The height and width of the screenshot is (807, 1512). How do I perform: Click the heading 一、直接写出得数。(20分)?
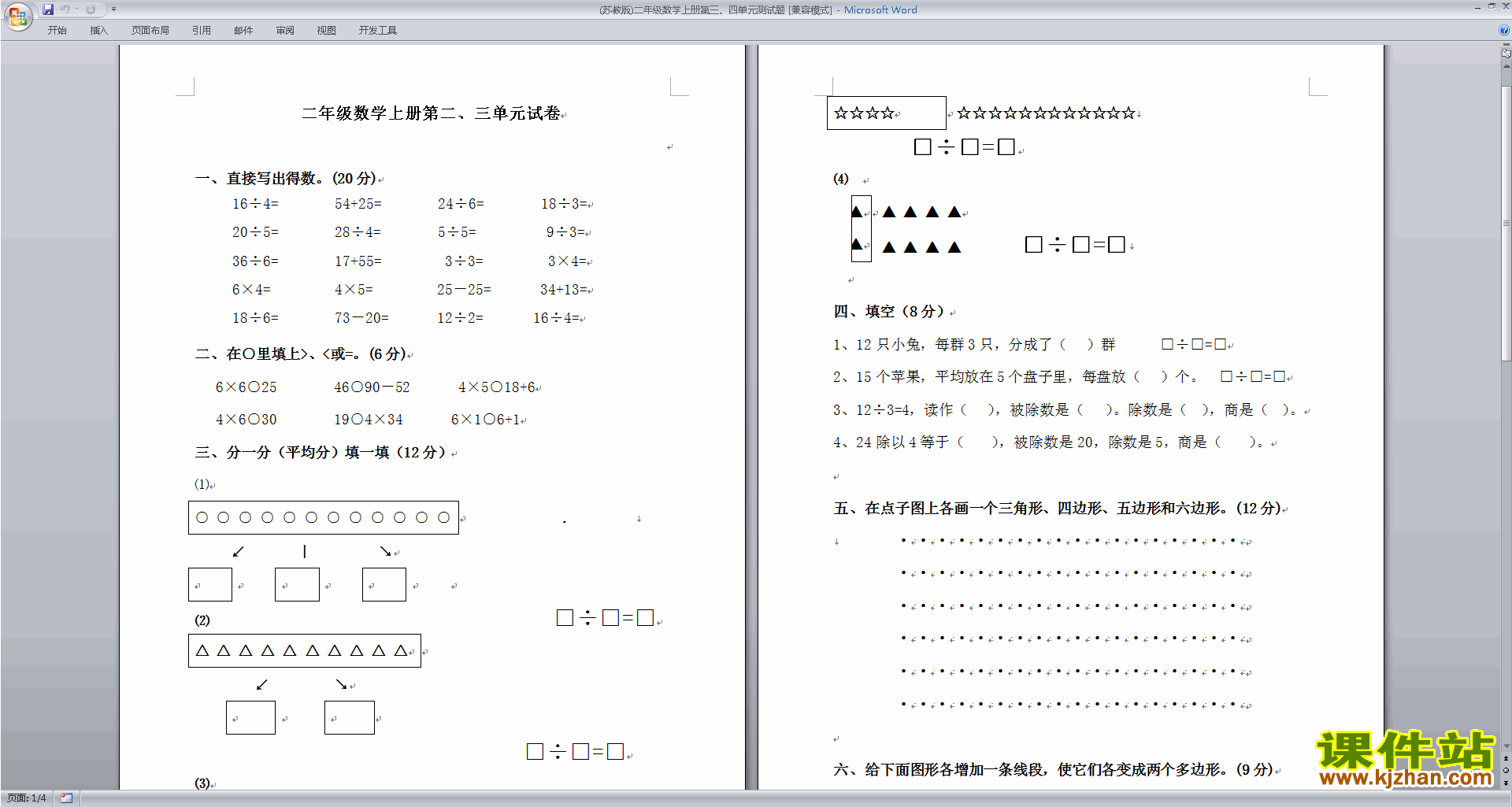287,179
